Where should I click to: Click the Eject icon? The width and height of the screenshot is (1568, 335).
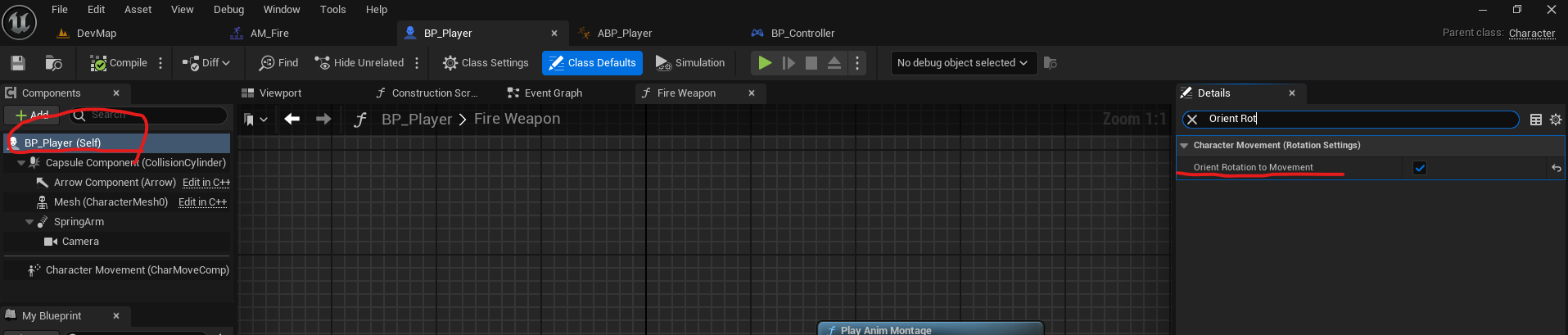pos(834,63)
